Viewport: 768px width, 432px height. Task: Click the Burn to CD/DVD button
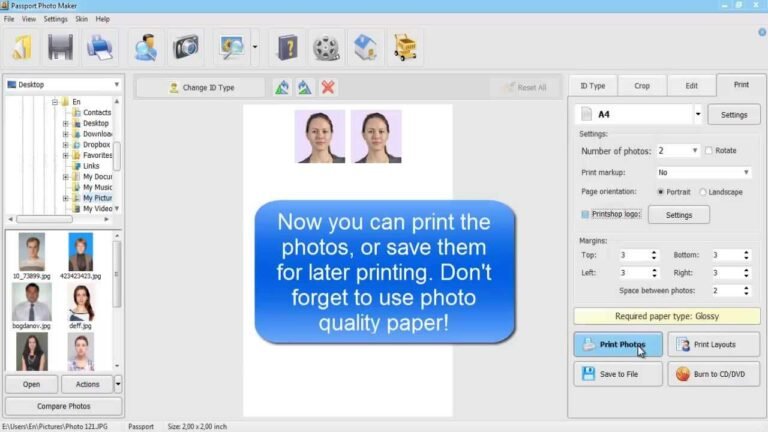(714, 374)
